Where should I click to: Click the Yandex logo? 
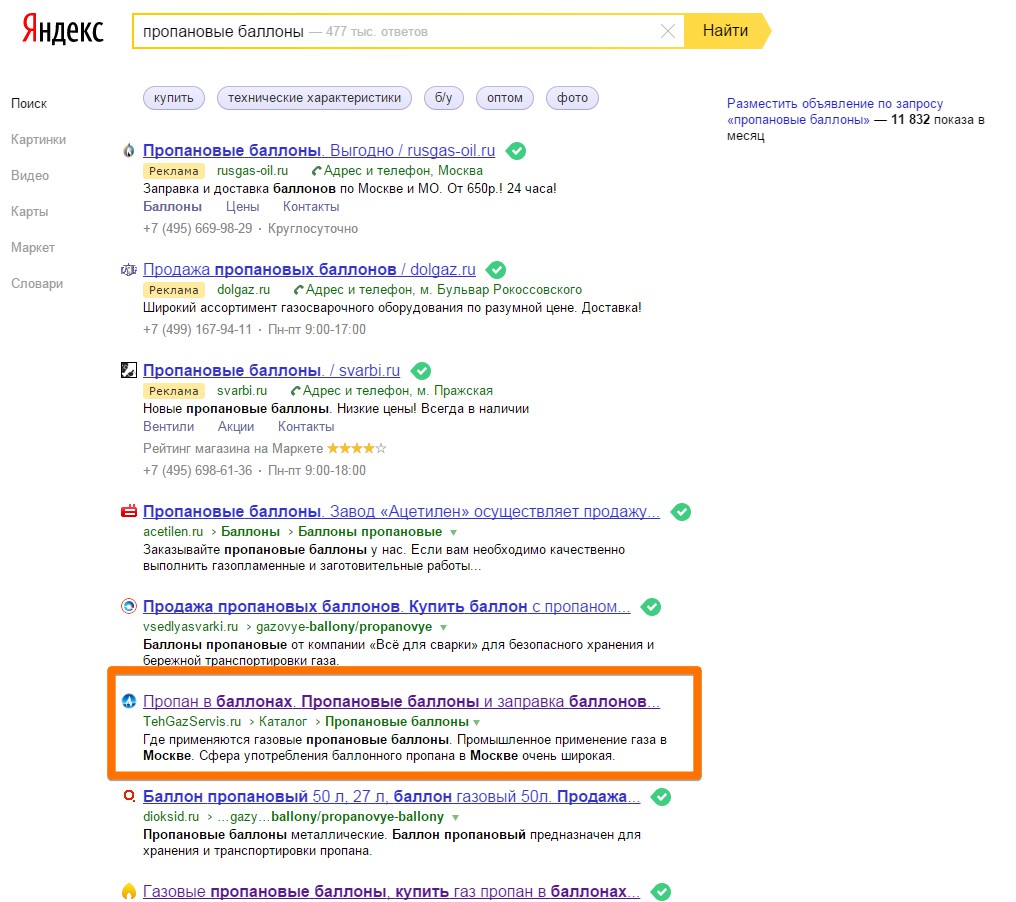click(63, 30)
